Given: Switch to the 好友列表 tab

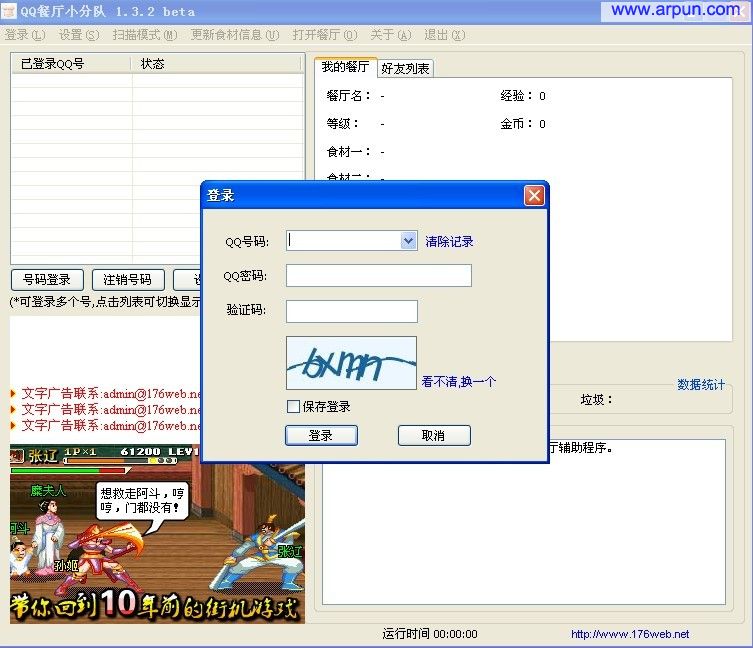Looking at the screenshot, I should coord(405,68).
